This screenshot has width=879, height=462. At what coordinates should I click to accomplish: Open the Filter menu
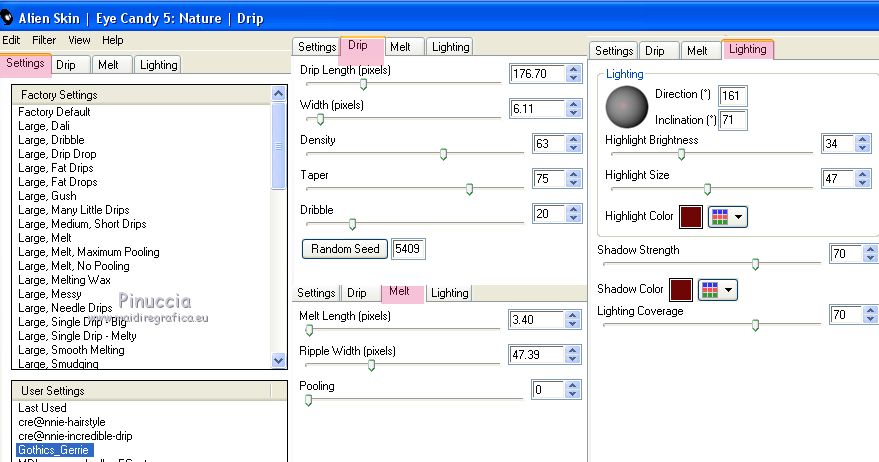[x=44, y=40]
